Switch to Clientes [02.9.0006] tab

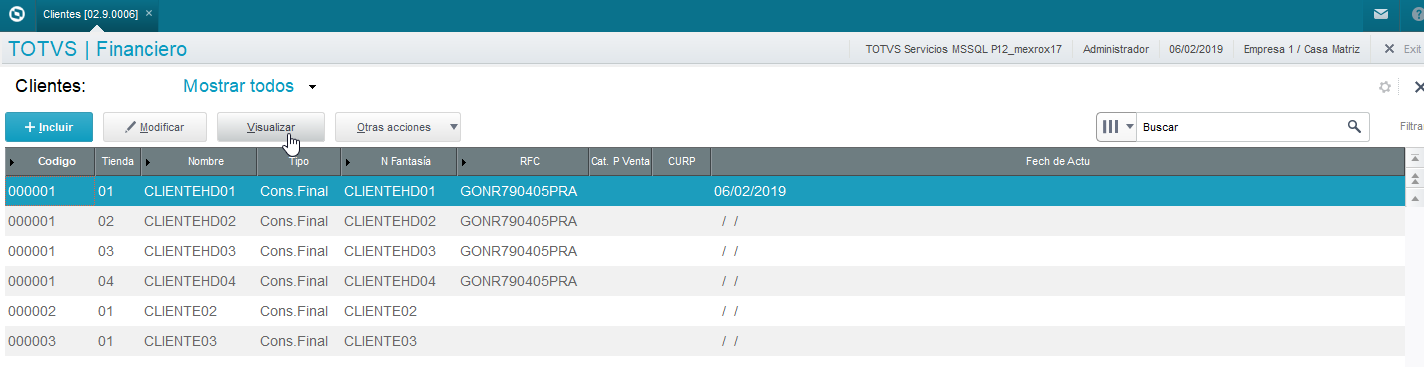(90, 14)
